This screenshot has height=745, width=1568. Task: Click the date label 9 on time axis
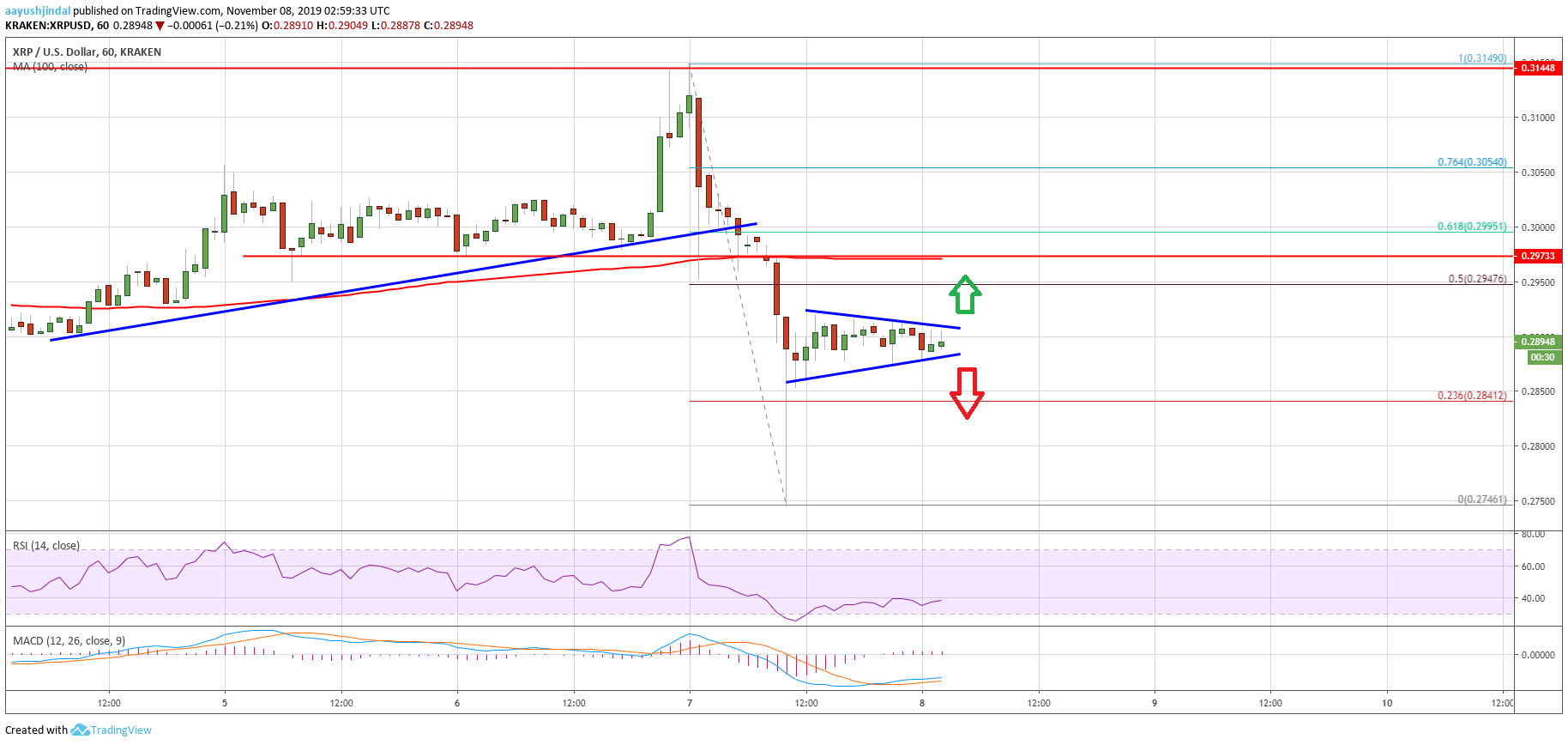1155,703
